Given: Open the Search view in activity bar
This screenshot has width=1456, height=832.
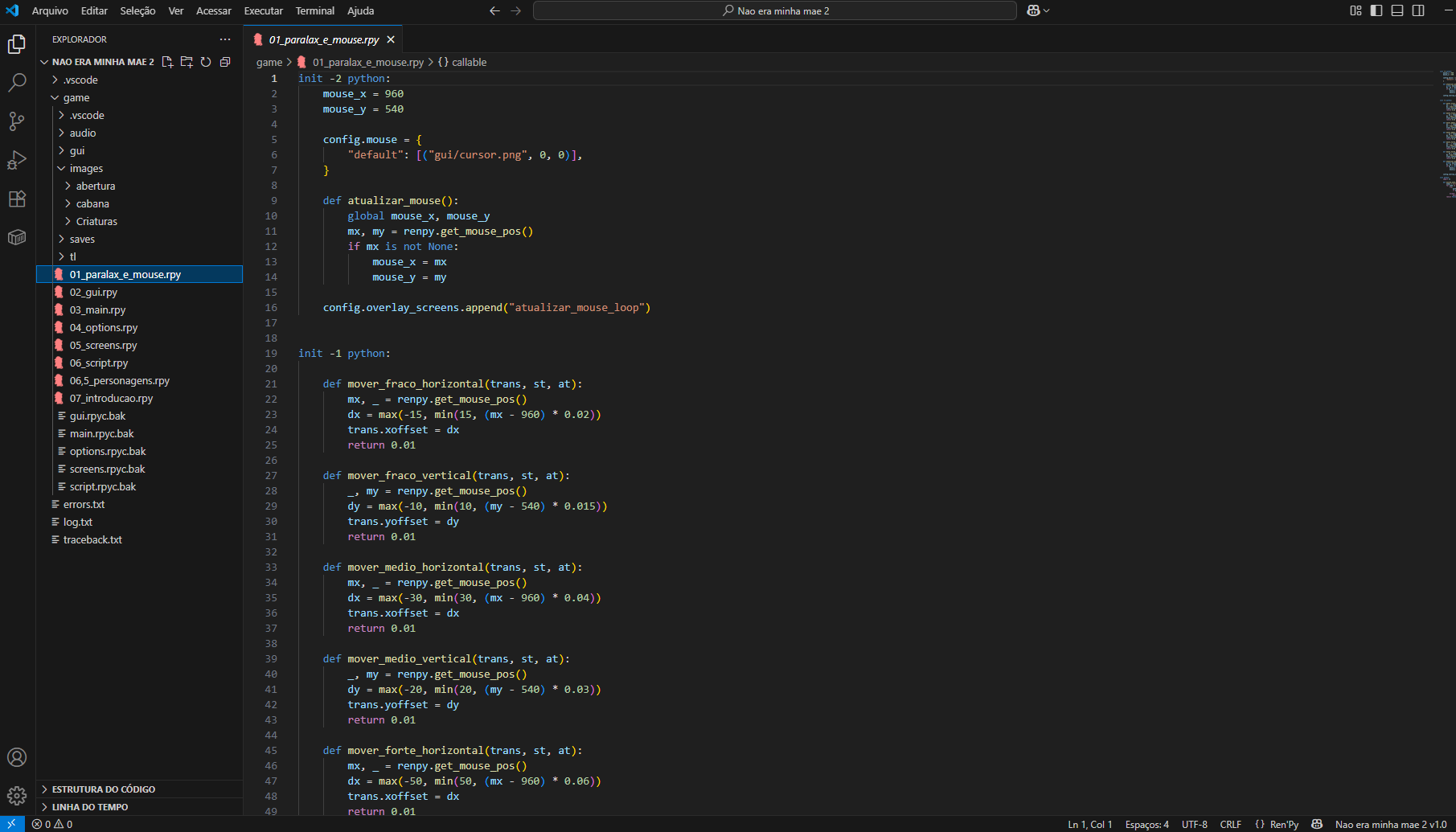Looking at the screenshot, I should point(17,83).
